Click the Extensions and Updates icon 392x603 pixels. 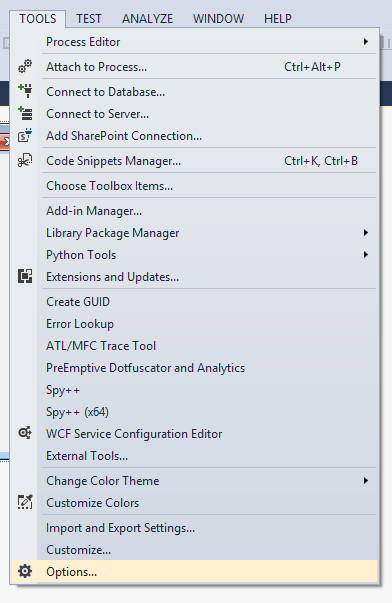(25, 276)
